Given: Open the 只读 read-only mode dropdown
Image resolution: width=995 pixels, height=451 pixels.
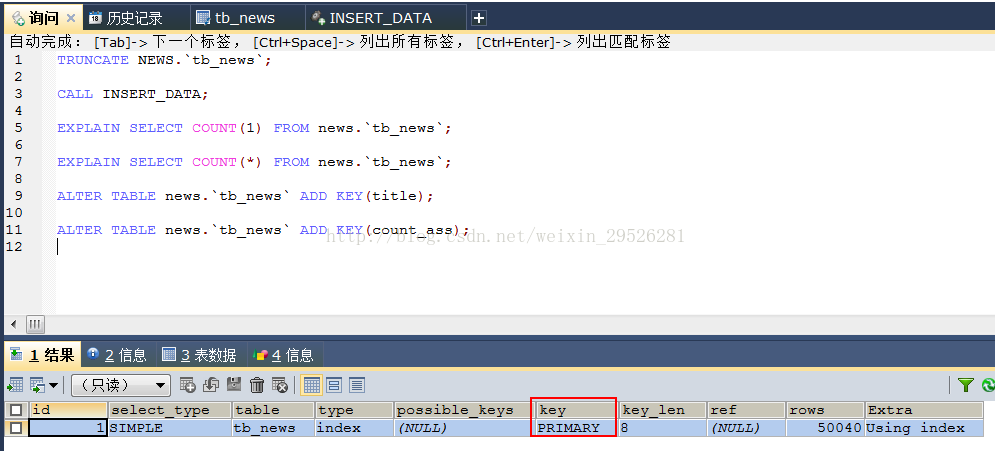Looking at the screenshot, I should (121, 384).
